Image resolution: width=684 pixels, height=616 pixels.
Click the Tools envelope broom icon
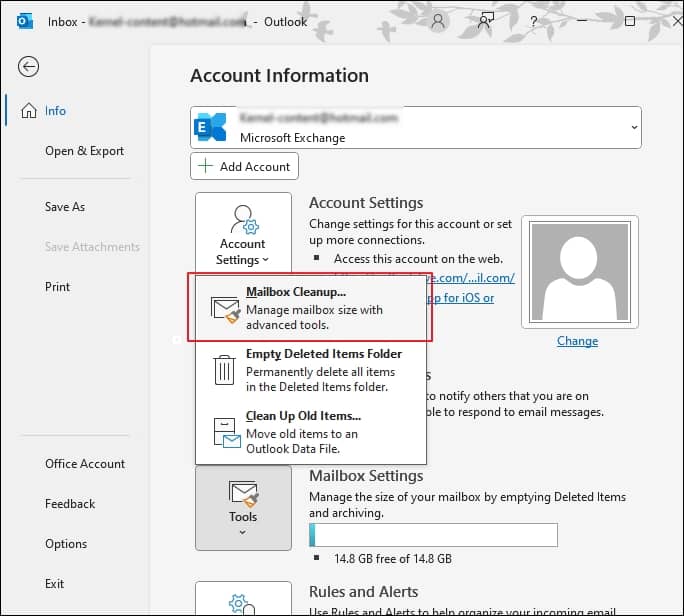[243, 494]
